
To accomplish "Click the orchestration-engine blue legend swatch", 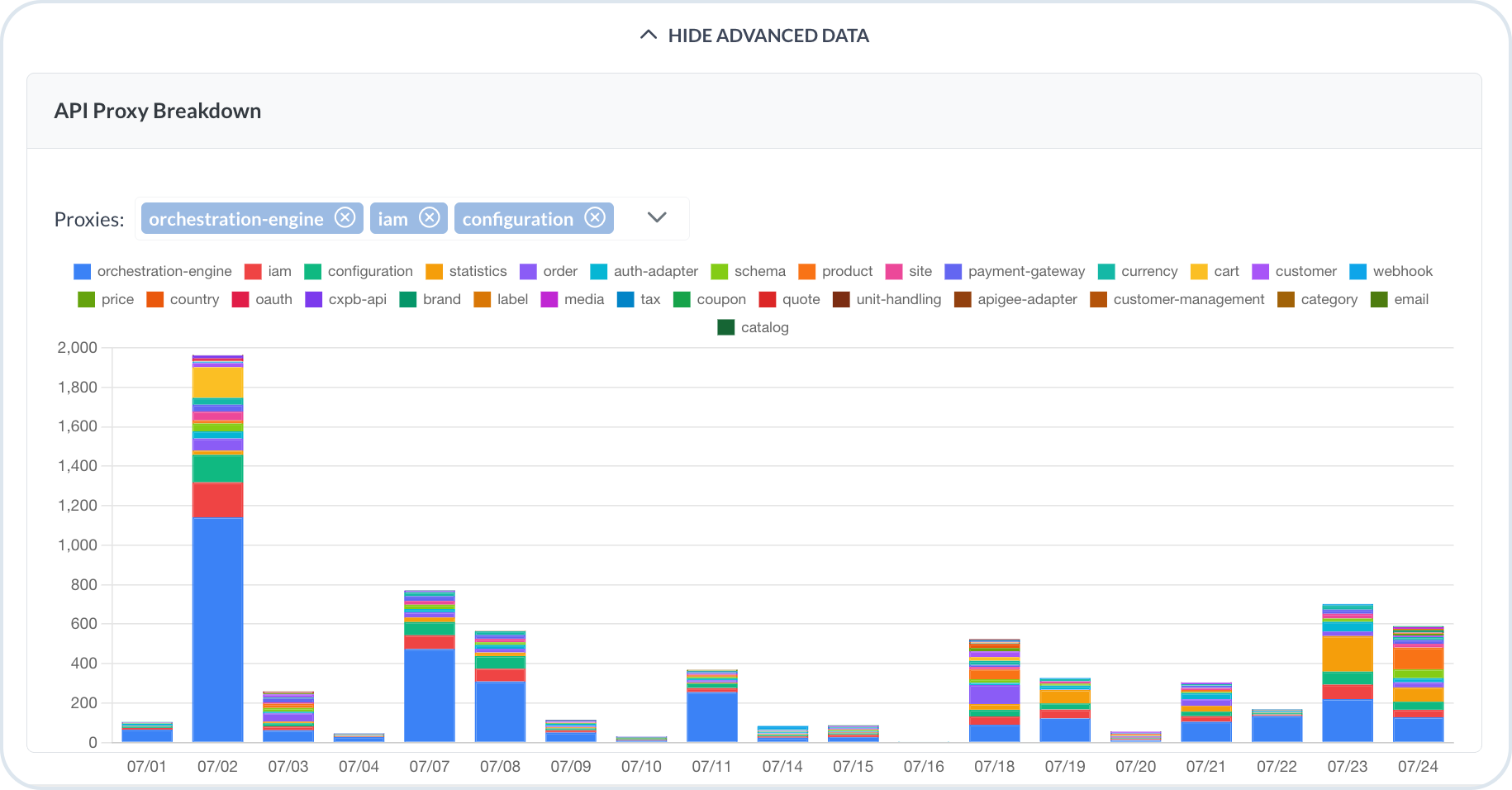I will [82, 271].
